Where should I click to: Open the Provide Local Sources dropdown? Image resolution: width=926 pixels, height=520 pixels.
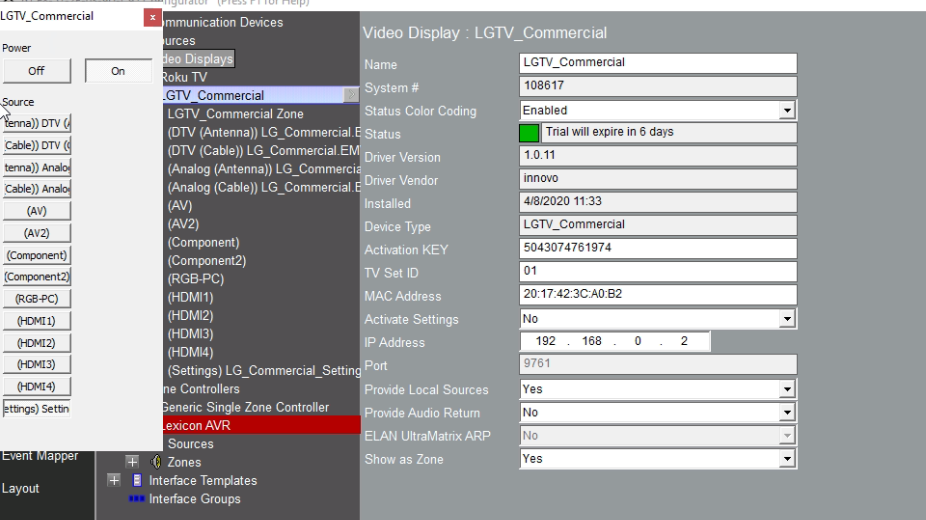coord(787,389)
